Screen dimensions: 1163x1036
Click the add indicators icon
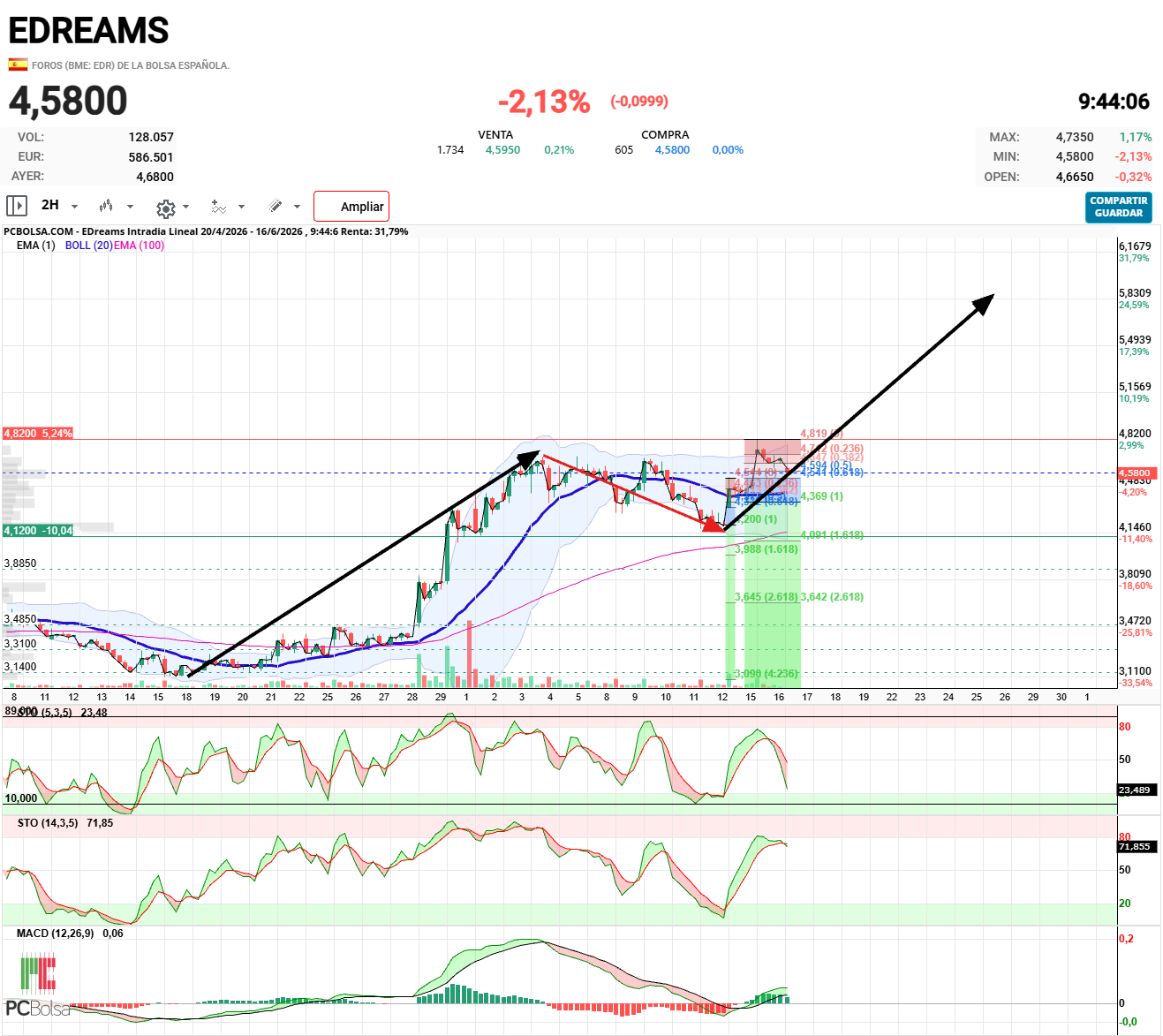tap(218, 207)
